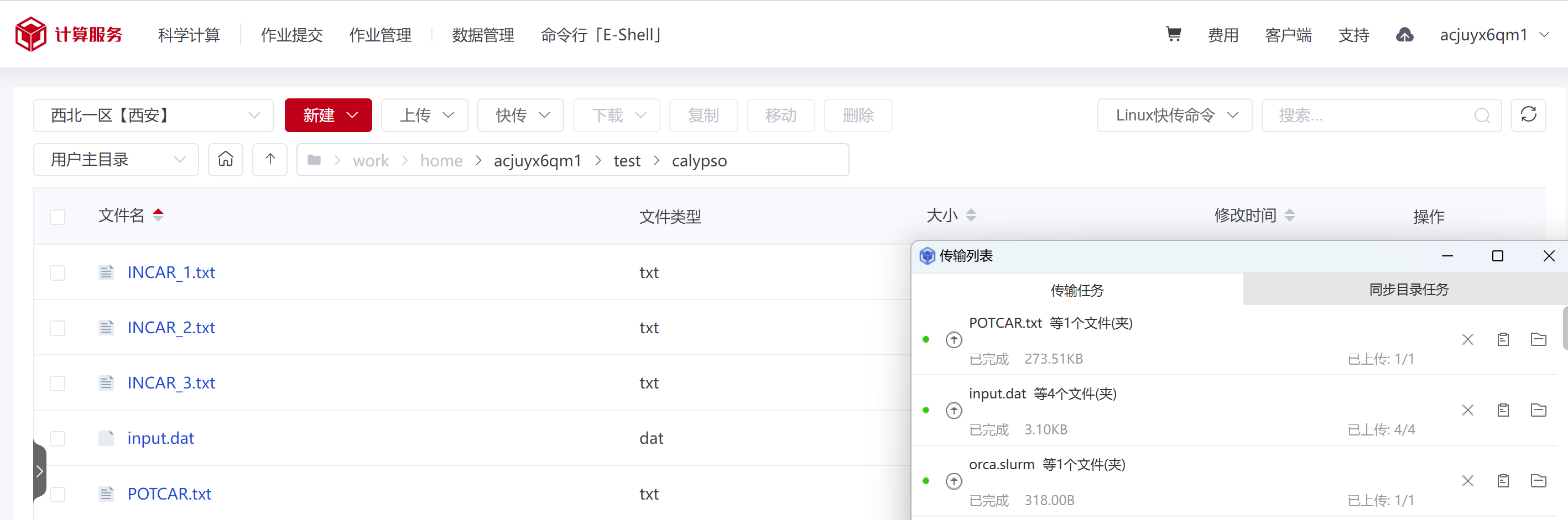The image size is (1568, 520).
Task: Check the INCAR_3.txt row checkbox
Action: 57,383
